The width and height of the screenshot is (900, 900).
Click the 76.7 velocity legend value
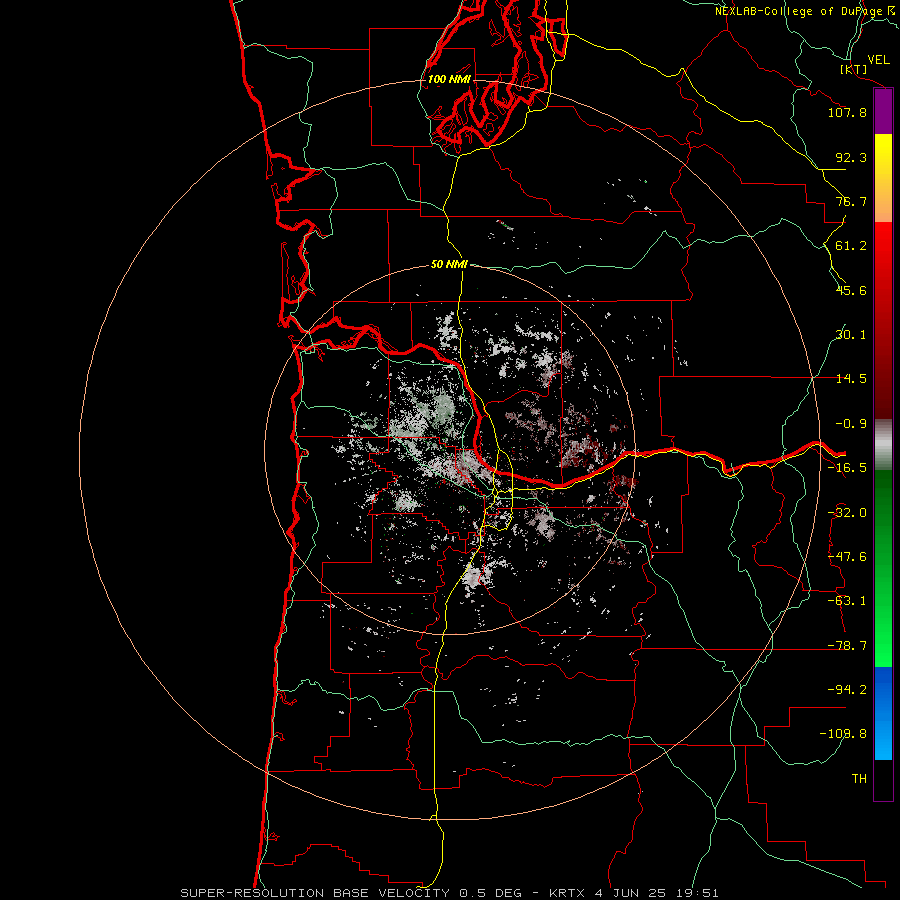(x=851, y=201)
